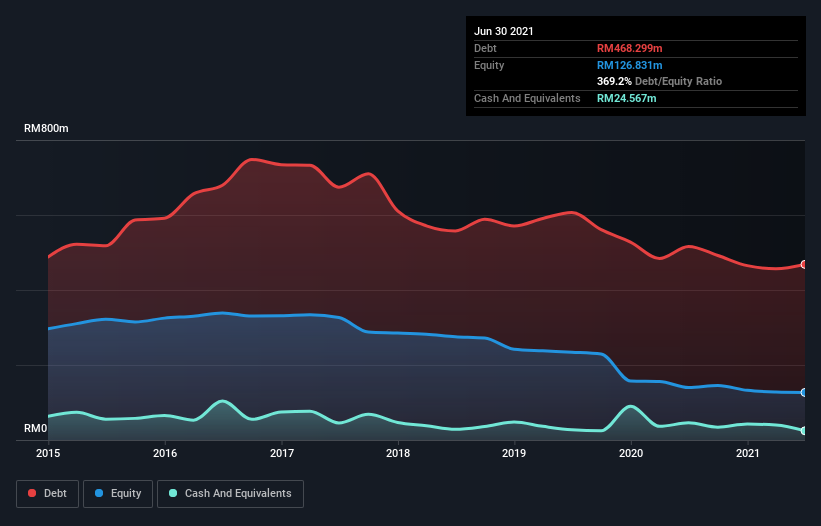Viewport: 821px width, 526px height.
Task: Click the 2018 x-axis label
Action: tap(398, 453)
